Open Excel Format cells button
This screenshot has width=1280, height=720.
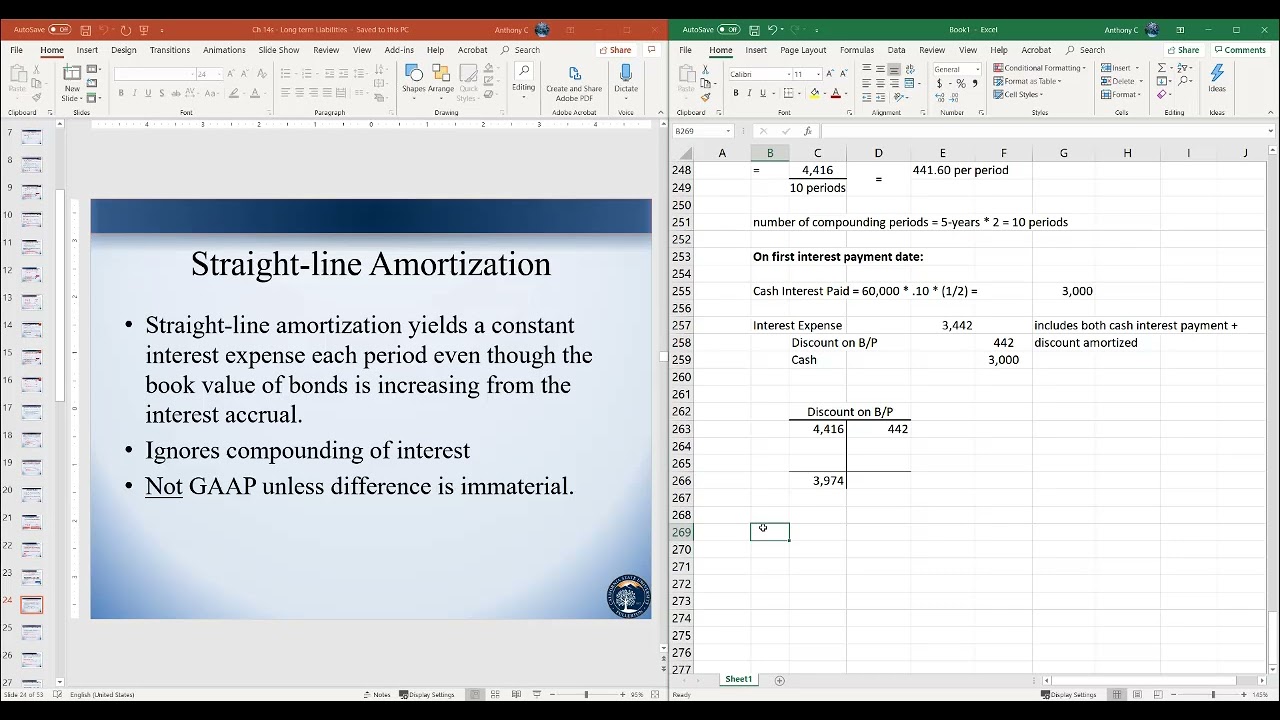click(x=1121, y=94)
